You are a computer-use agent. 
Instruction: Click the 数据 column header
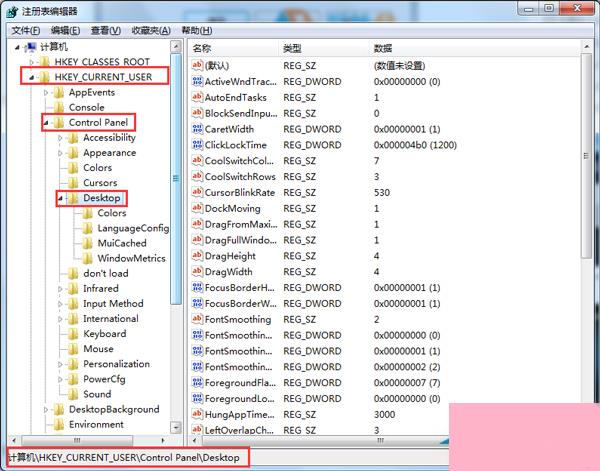coord(476,48)
